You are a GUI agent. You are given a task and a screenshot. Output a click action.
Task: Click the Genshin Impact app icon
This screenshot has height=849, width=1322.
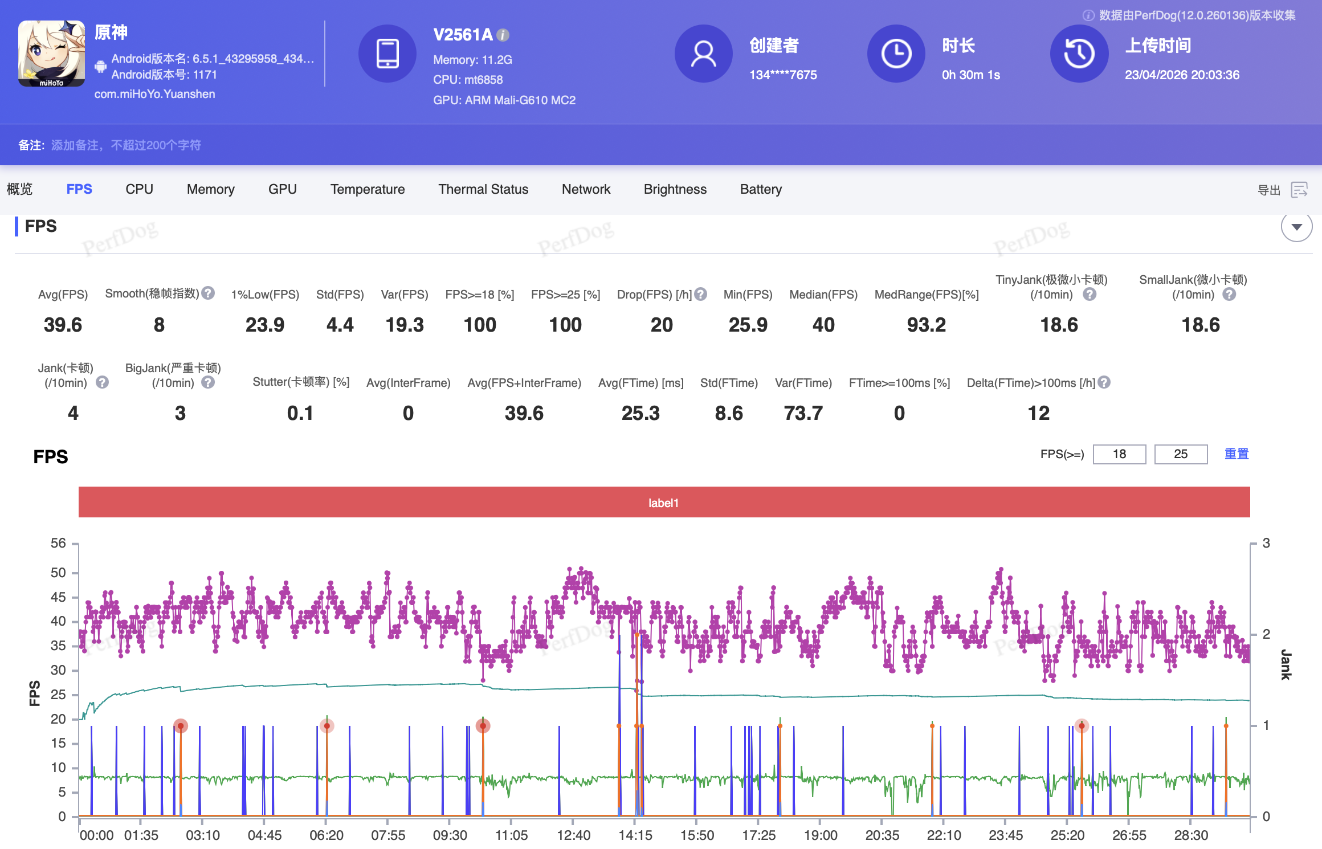(52, 53)
